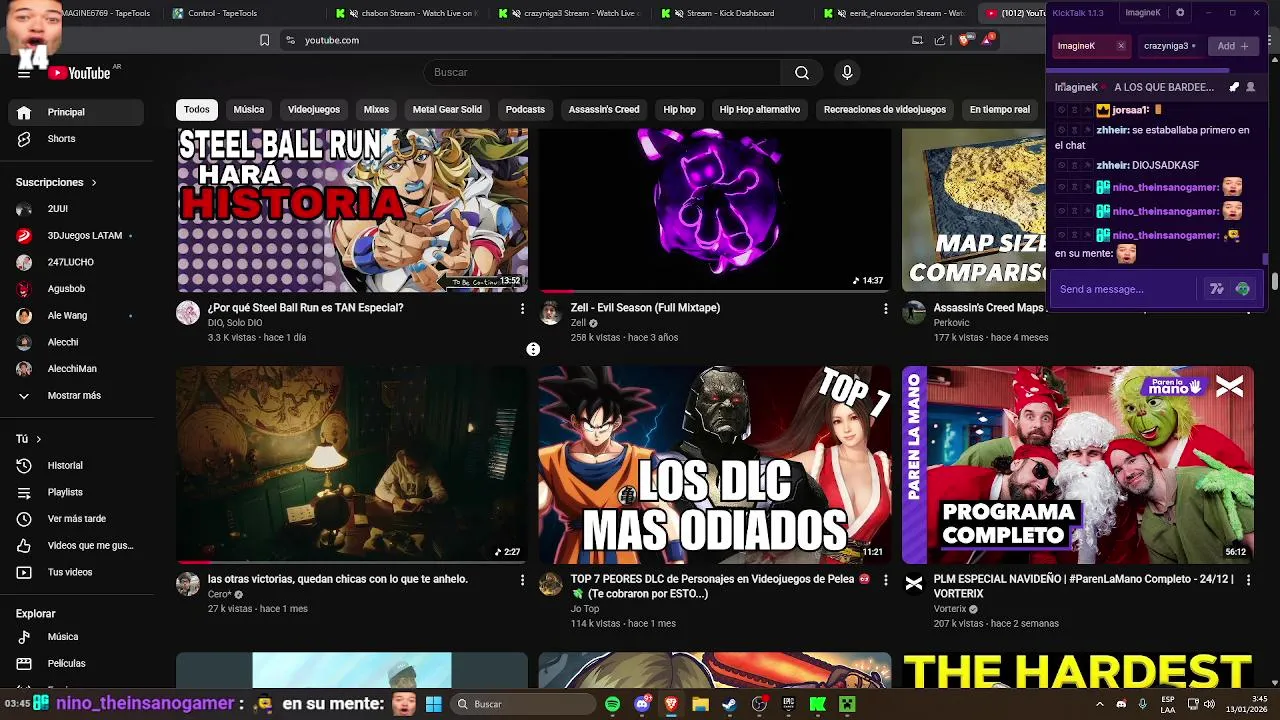Open Windows Start menu
This screenshot has width=1280, height=720.
pyautogui.click(x=434, y=704)
